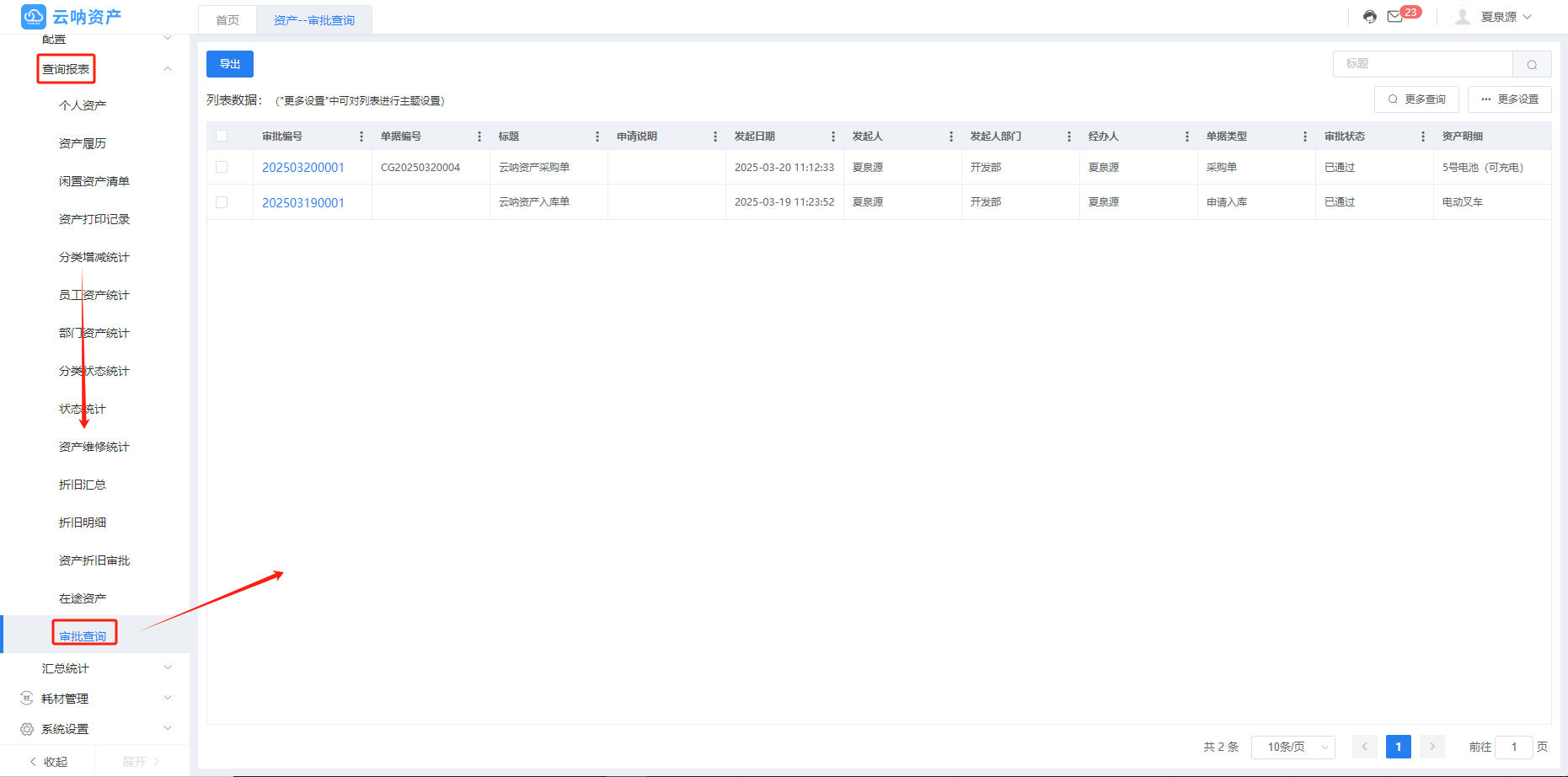This screenshot has width=1568, height=777.
Task: Open the 夏泉源 user dropdown
Action: (1506, 17)
